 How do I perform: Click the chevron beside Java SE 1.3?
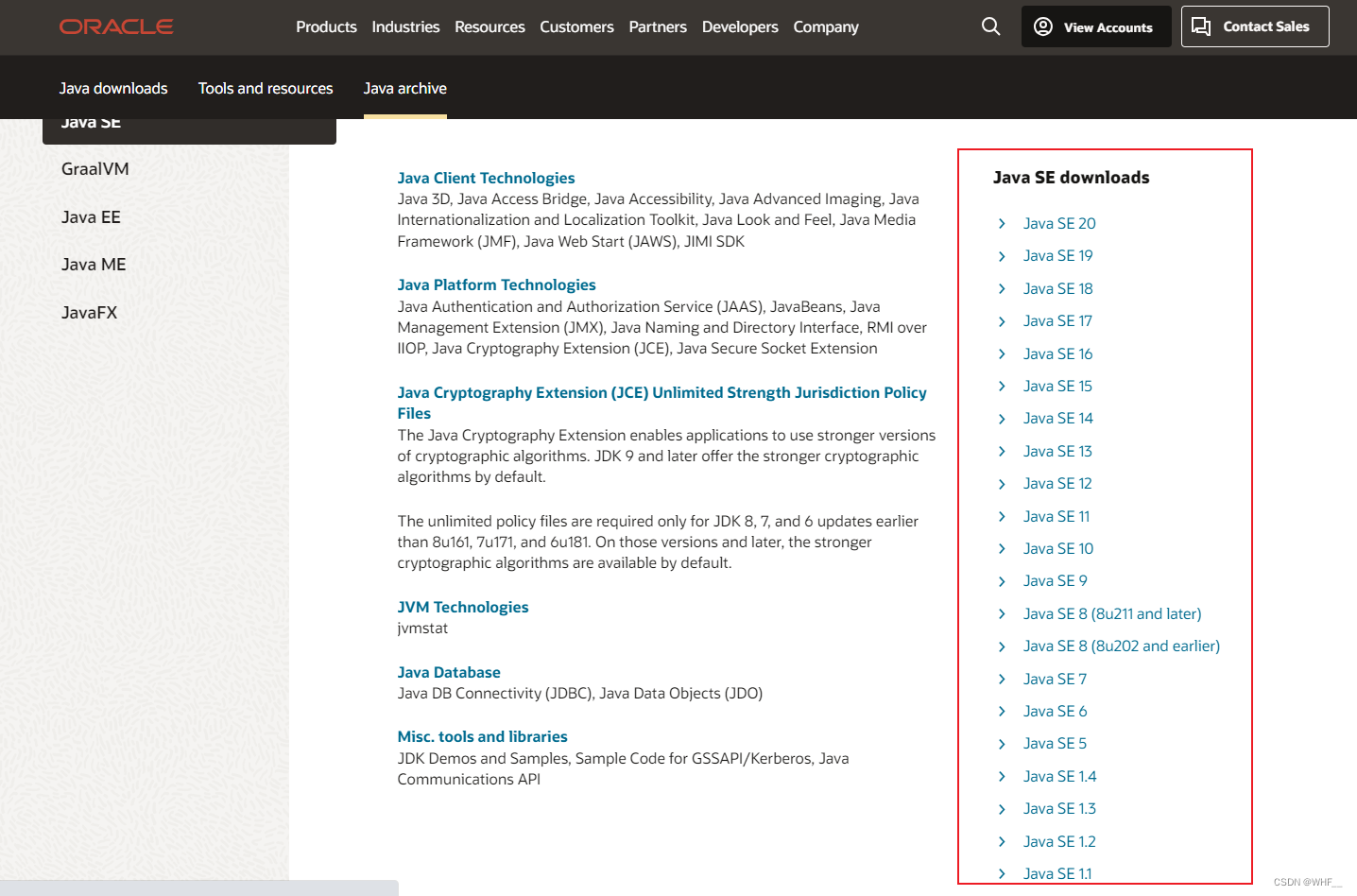[x=1002, y=809]
